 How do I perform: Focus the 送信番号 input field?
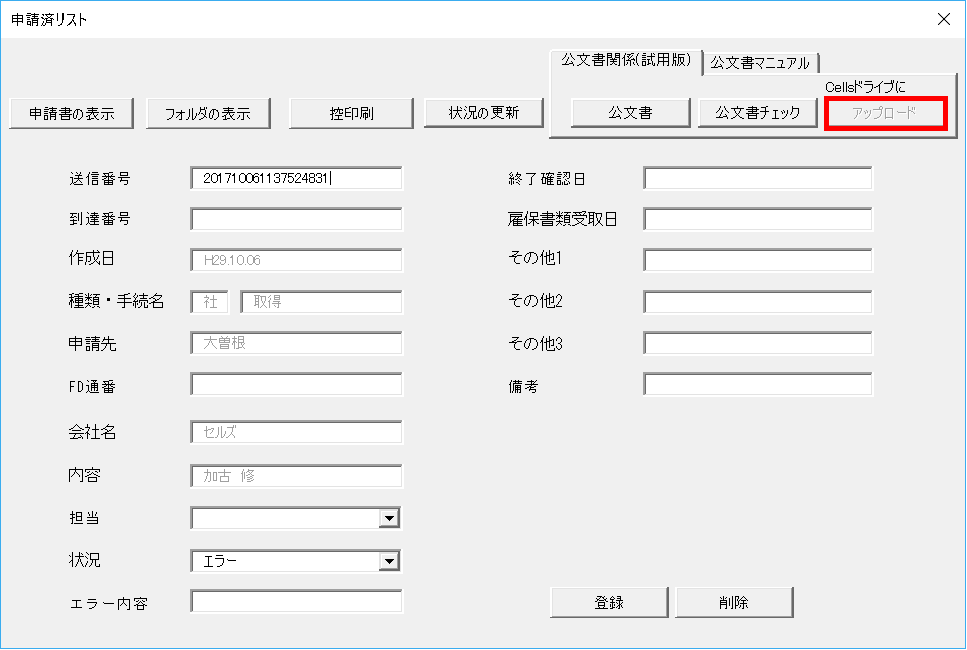[296, 178]
